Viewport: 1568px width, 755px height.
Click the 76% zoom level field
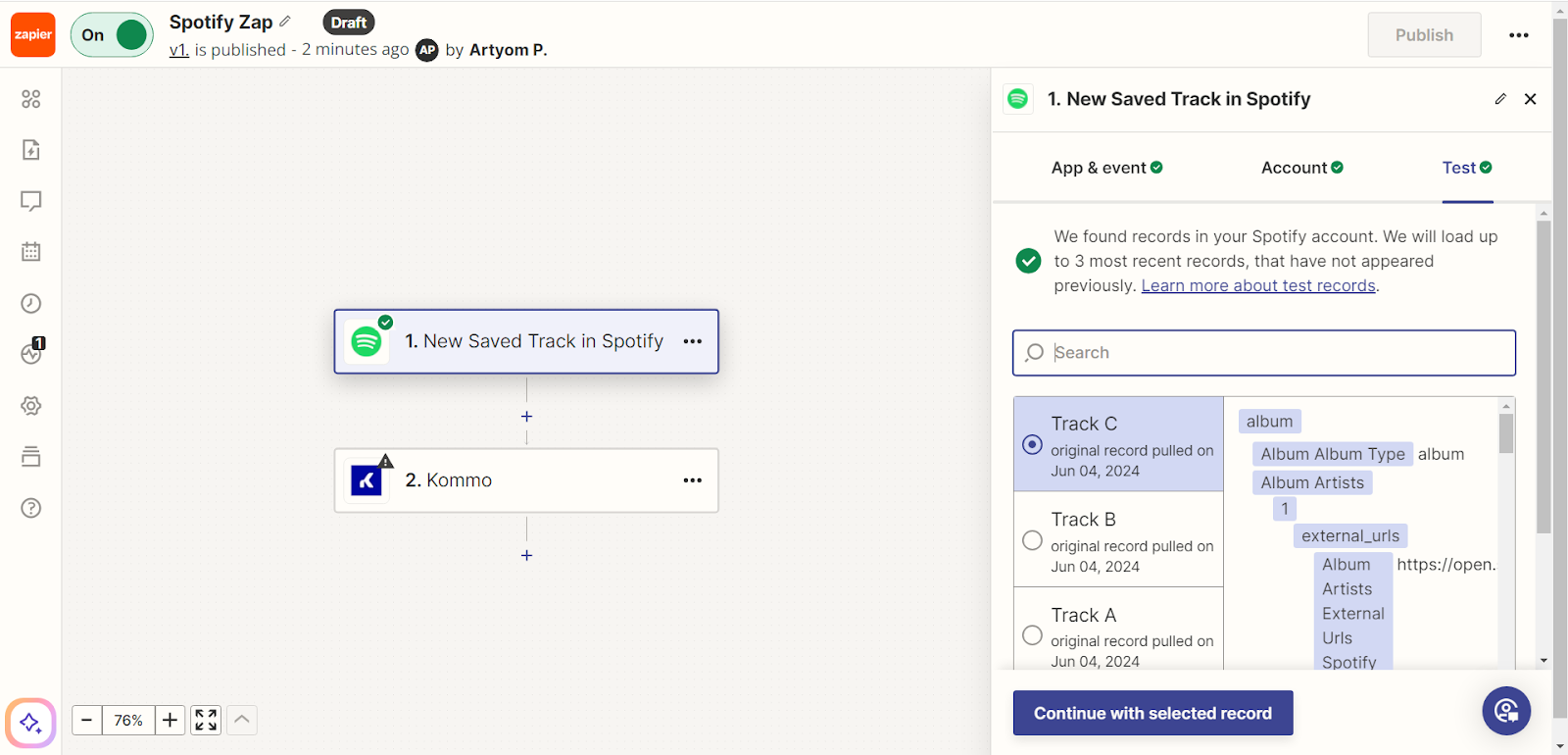tap(128, 721)
